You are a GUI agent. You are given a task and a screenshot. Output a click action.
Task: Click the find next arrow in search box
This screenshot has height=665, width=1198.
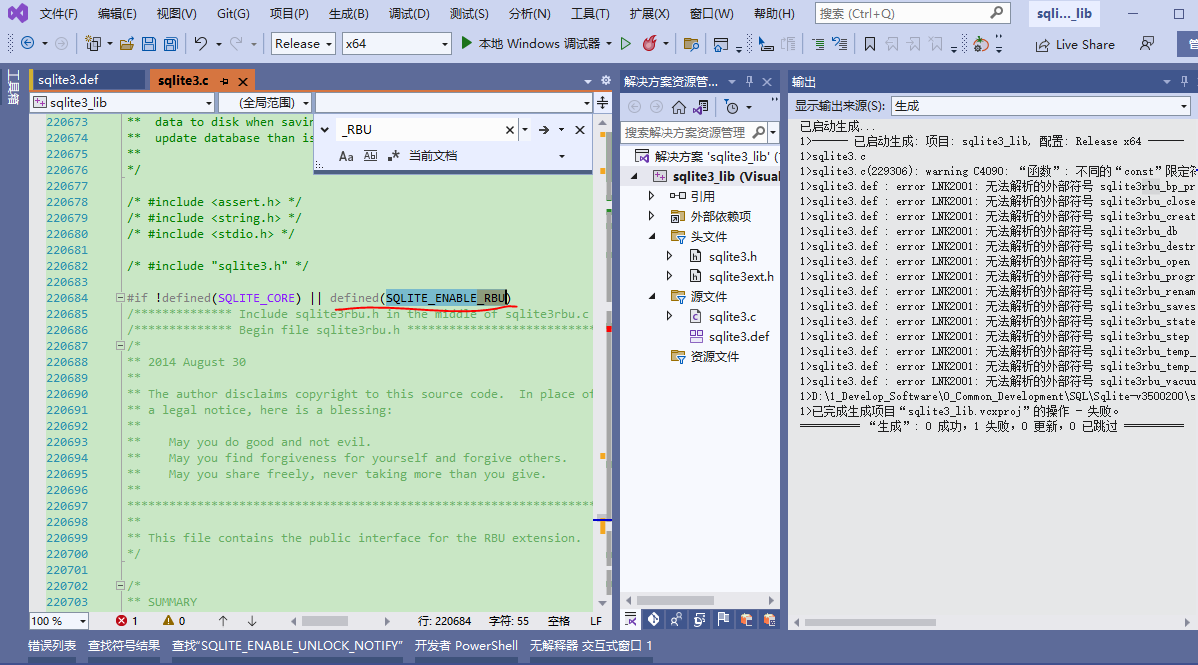coord(544,130)
